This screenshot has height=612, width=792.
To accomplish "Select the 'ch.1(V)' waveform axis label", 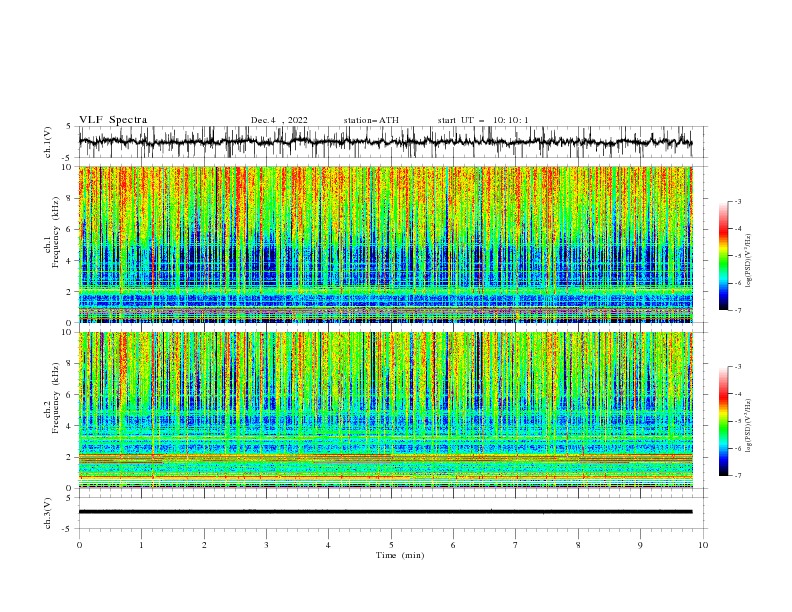I will (x=48, y=142).
